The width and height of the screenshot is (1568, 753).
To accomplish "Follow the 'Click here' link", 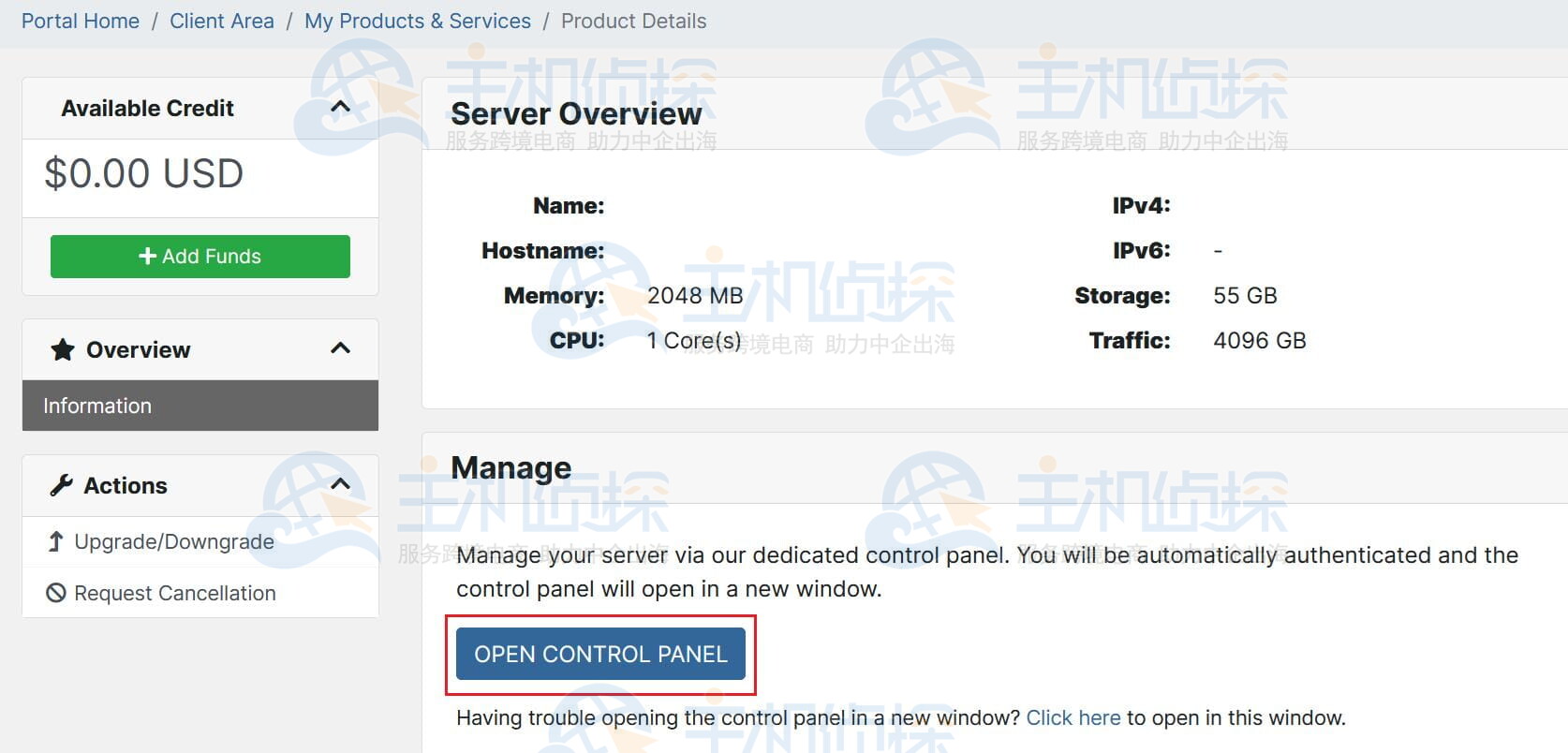I will click(1072, 717).
